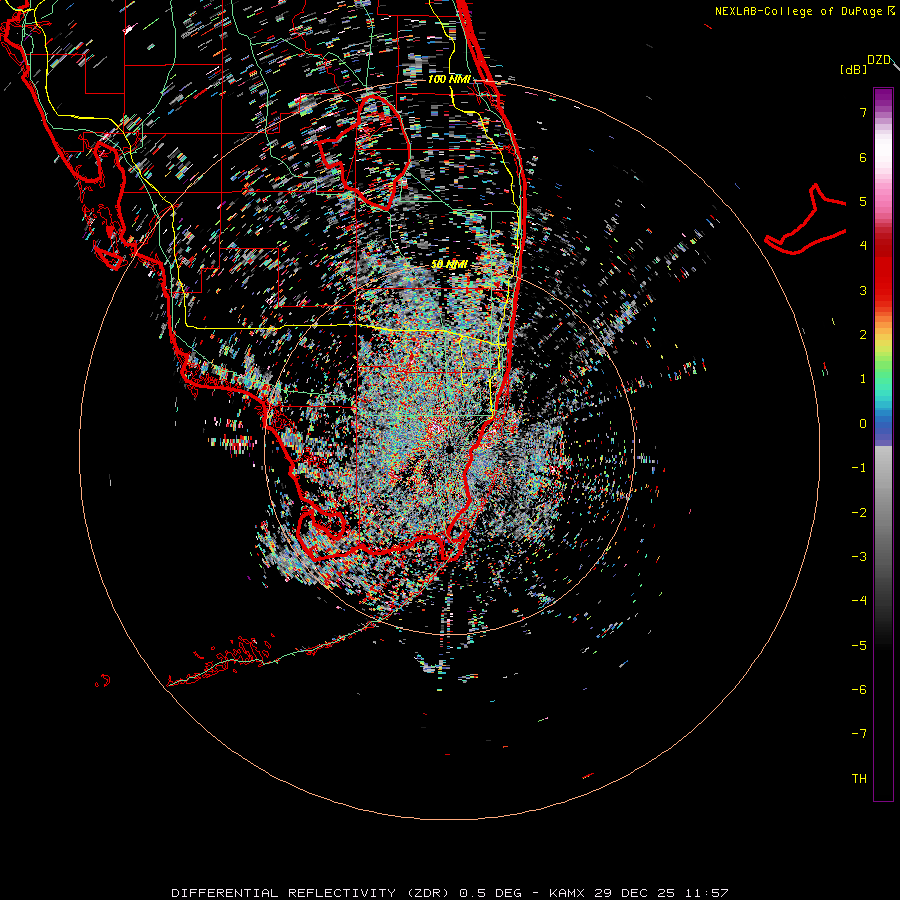Click DIFFERENTIAL REFLECTIVITY in the bottom caption
The height and width of the screenshot is (900, 900).
point(284,893)
